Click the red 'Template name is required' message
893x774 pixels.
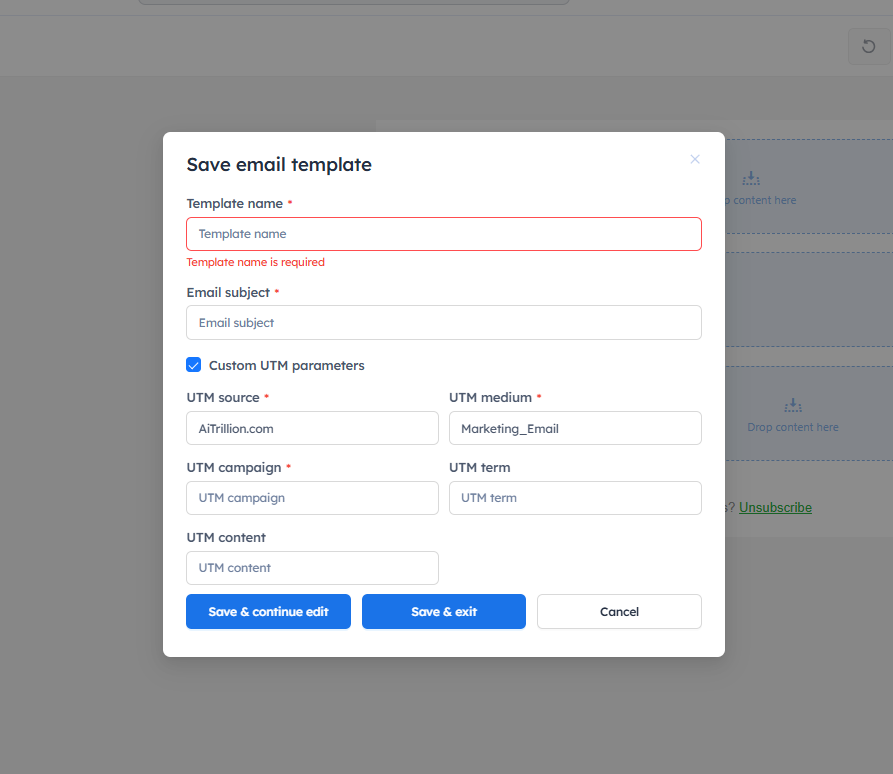[x=256, y=262]
